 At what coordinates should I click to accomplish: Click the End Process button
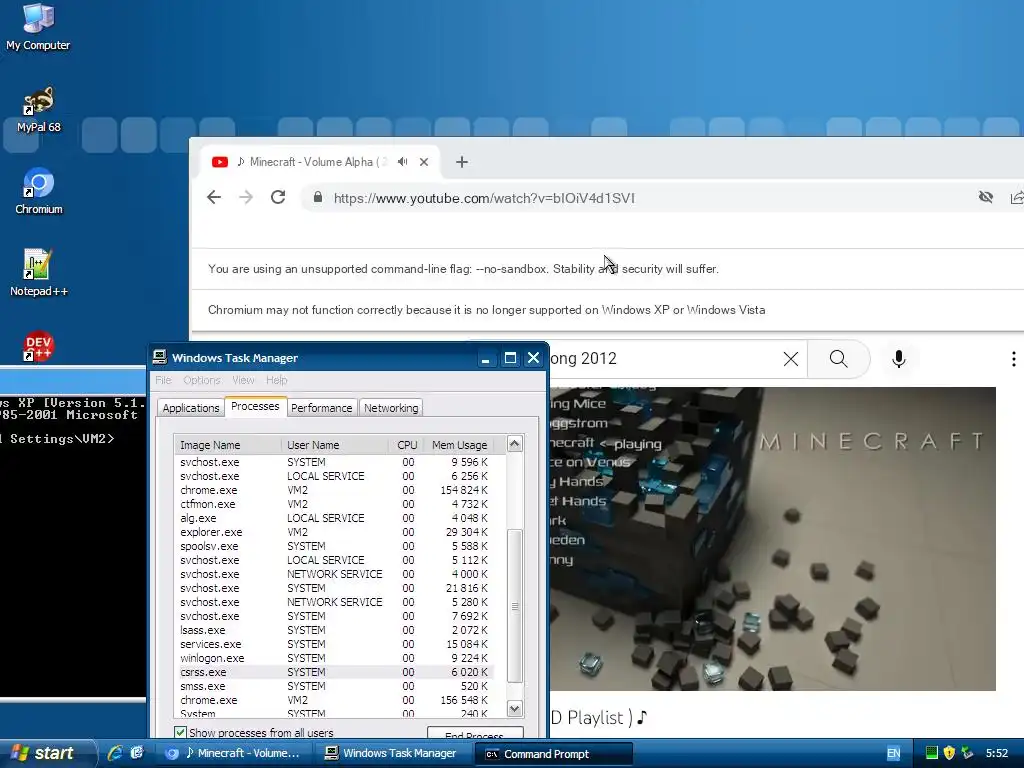click(474, 734)
